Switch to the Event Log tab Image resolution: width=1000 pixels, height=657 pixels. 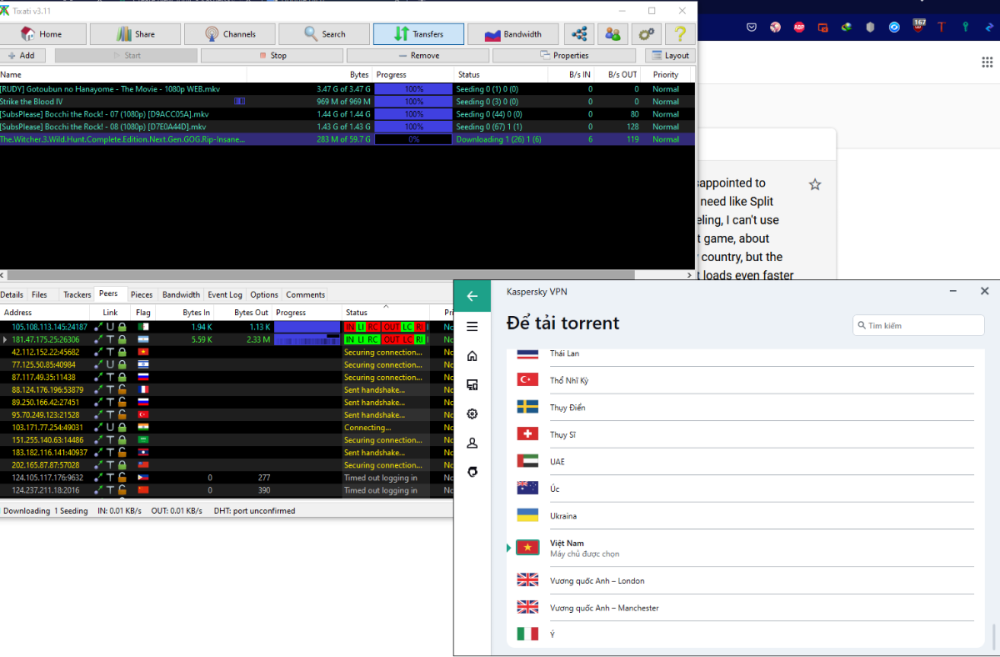(x=225, y=295)
